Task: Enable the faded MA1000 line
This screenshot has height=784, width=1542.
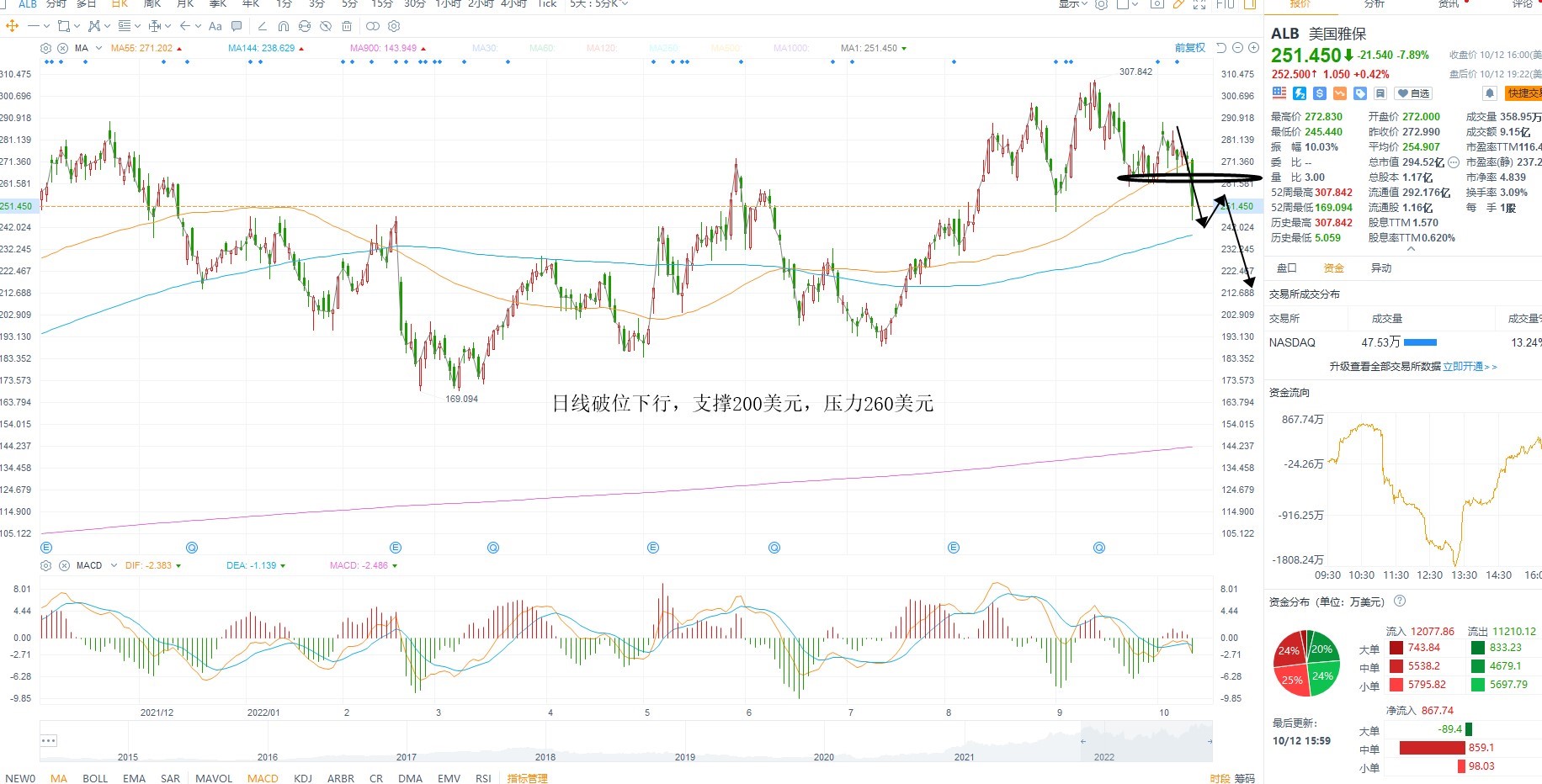Action: 792,48
